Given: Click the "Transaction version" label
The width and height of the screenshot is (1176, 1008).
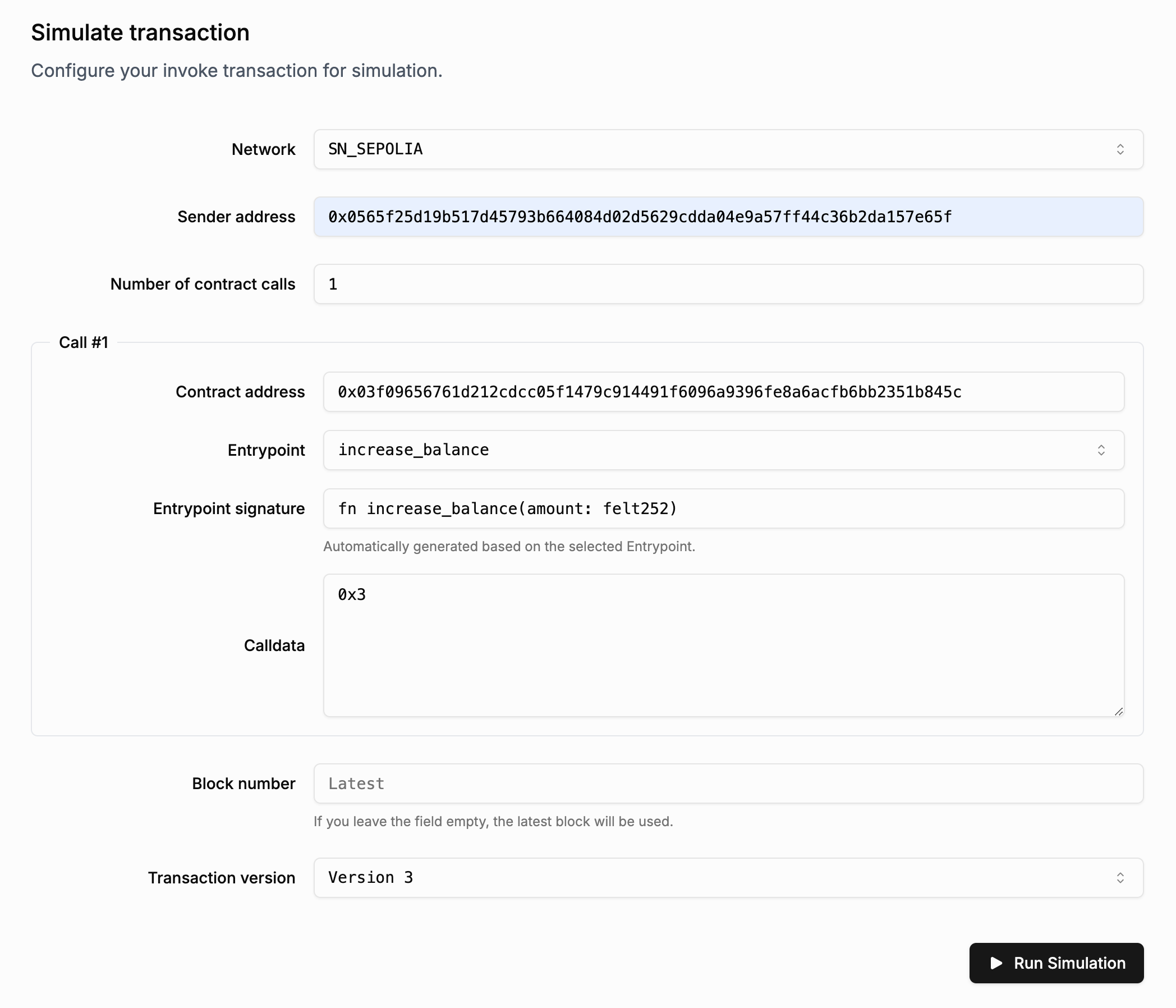Looking at the screenshot, I should coord(222,878).
